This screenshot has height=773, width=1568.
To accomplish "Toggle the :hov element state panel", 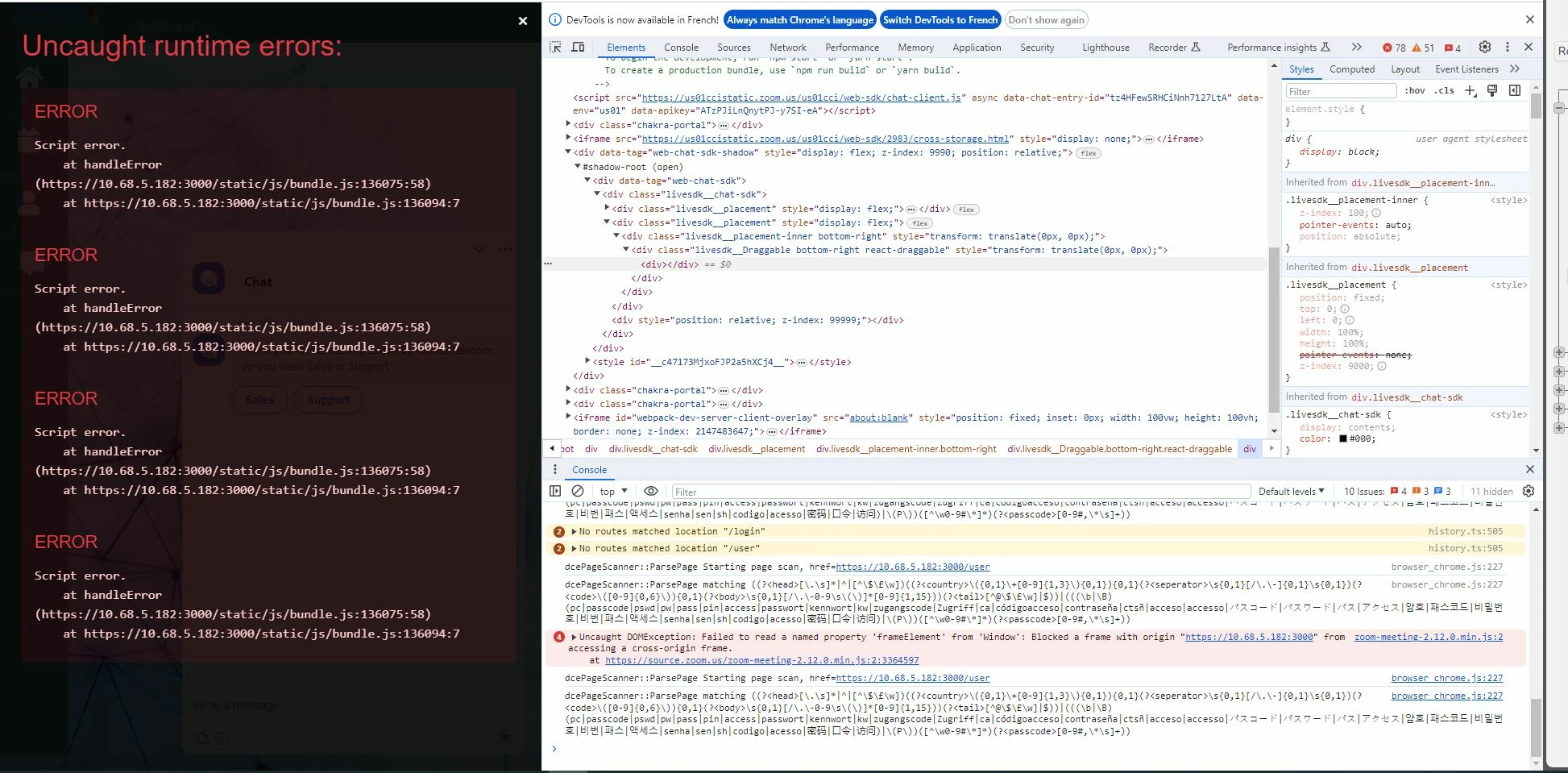I will [x=1415, y=90].
